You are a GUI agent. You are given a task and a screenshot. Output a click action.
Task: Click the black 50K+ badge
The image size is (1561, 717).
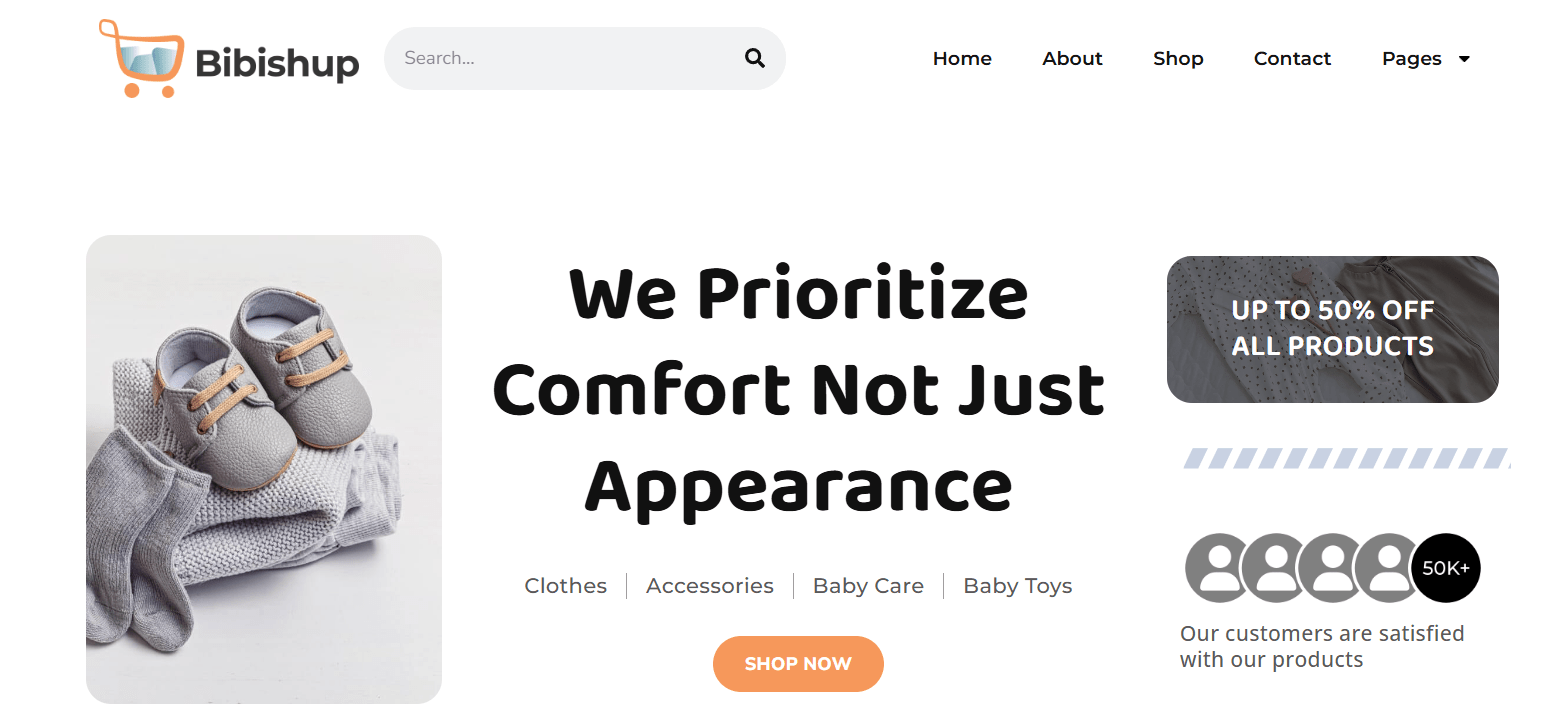click(x=1446, y=568)
